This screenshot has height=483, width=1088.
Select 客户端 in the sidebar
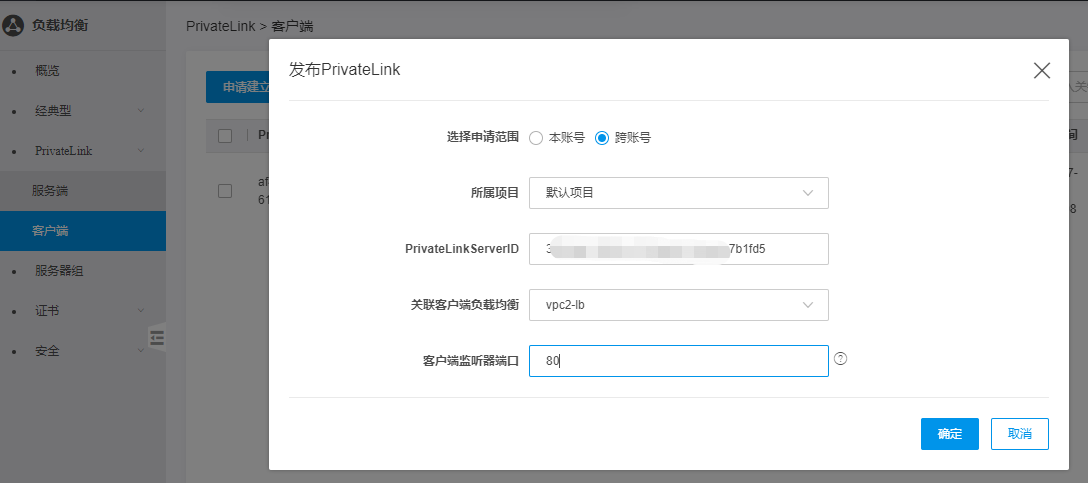point(83,231)
